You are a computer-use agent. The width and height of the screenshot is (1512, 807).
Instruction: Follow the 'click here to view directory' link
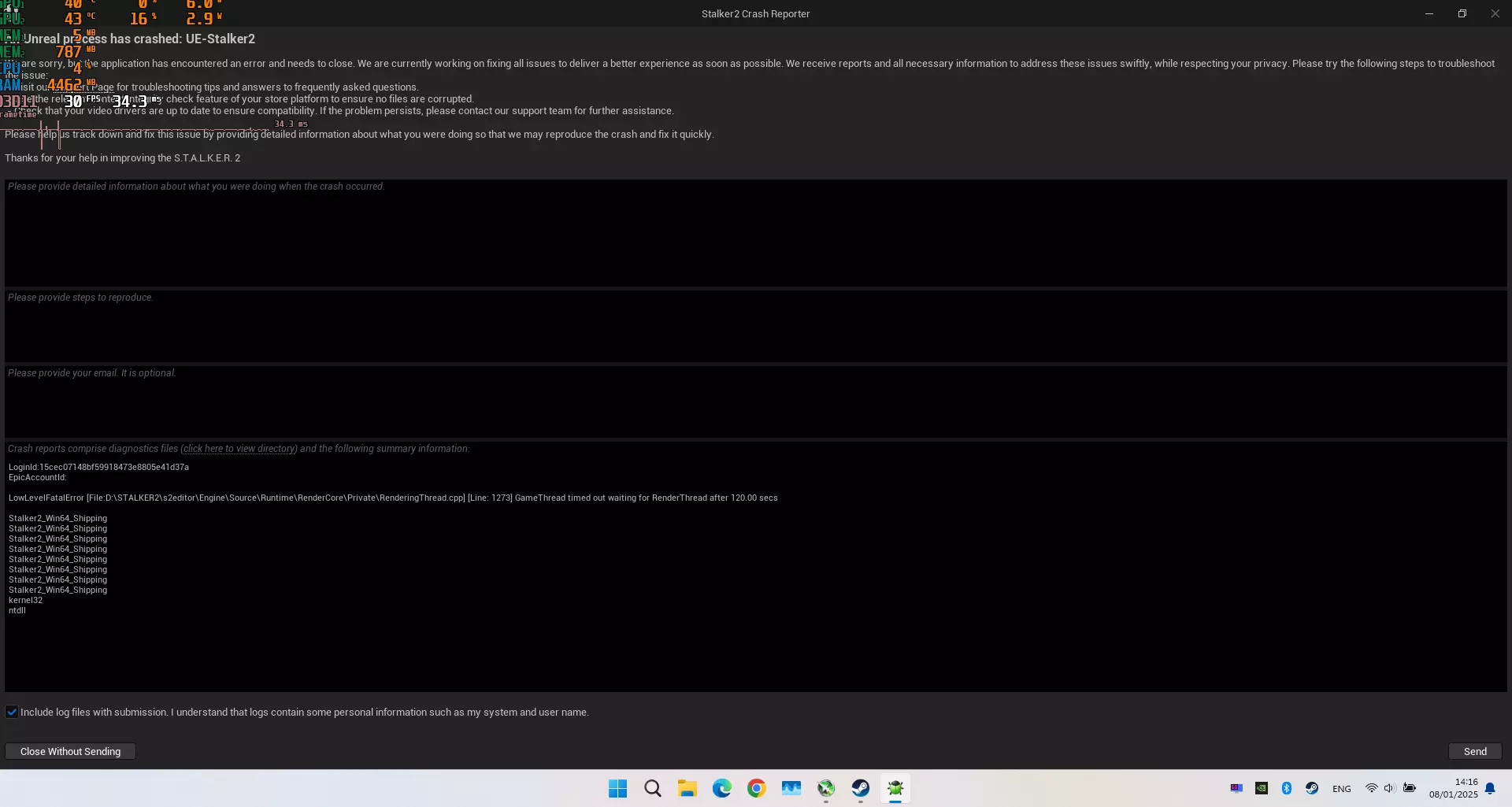point(239,449)
